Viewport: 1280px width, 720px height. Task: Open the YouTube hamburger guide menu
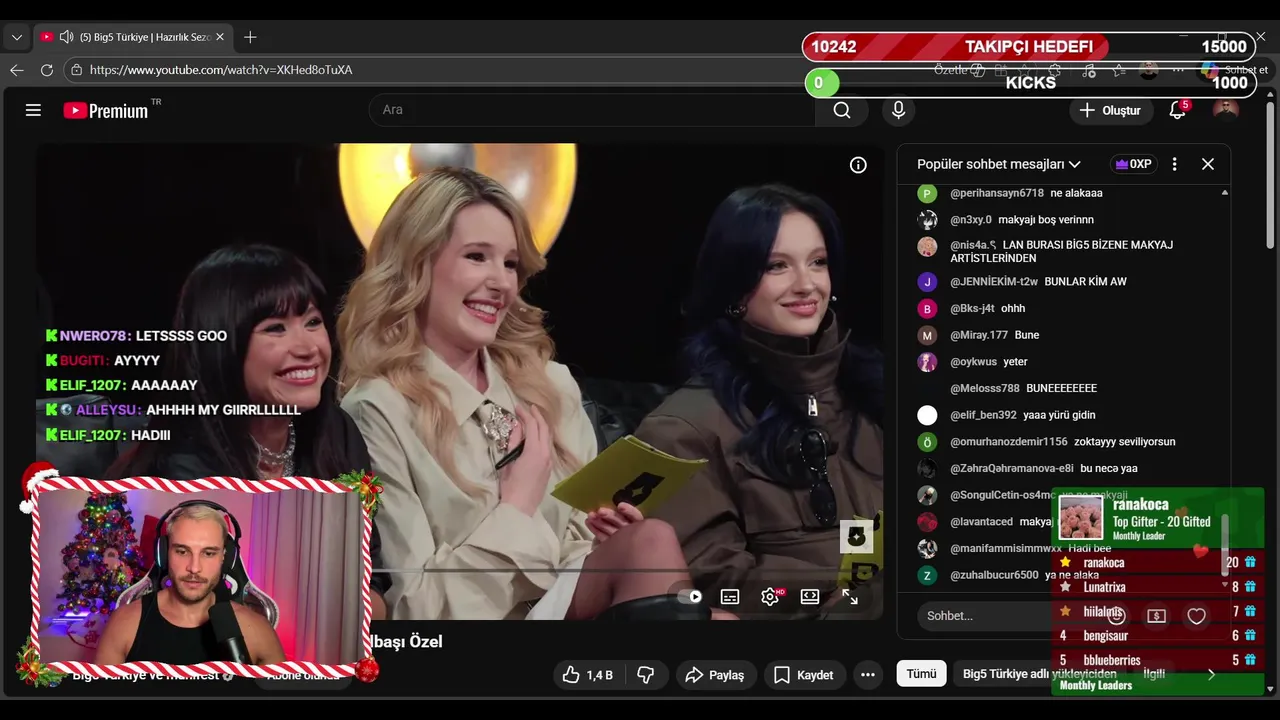(x=33, y=110)
